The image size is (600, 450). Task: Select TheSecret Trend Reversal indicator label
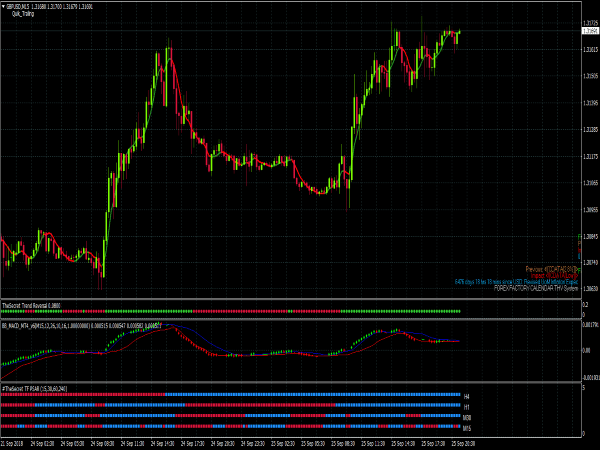pos(31,305)
